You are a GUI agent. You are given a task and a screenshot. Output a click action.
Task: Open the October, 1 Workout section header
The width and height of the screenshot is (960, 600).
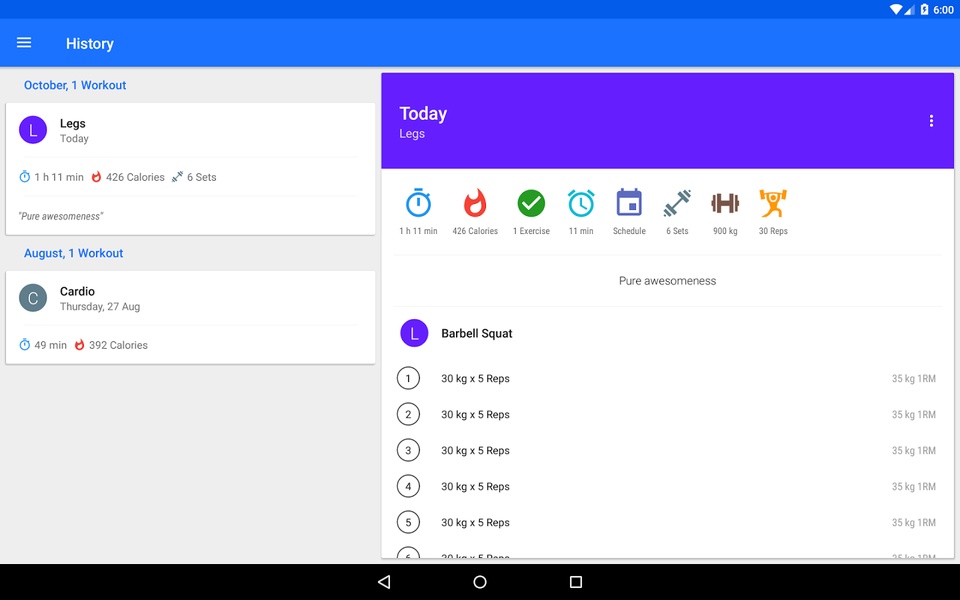[75, 85]
